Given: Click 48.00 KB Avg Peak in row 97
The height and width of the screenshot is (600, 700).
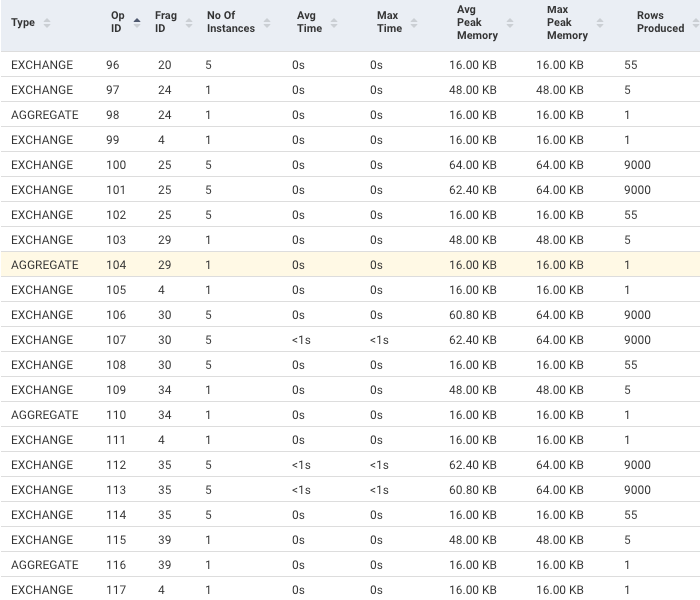Looking at the screenshot, I should 473,90.
